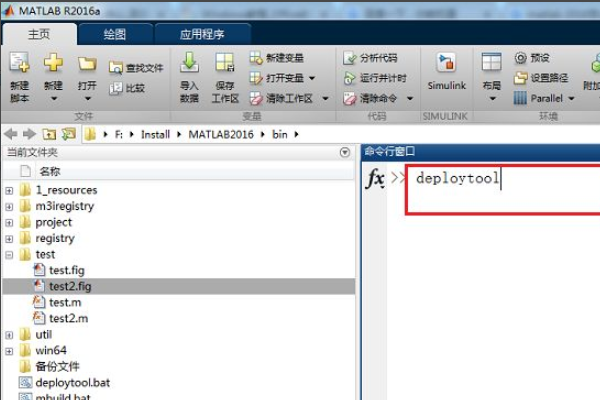Open the Open (打开) dropdown arrow
Viewport: 600px width, 400px height.
[x=88, y=98]
